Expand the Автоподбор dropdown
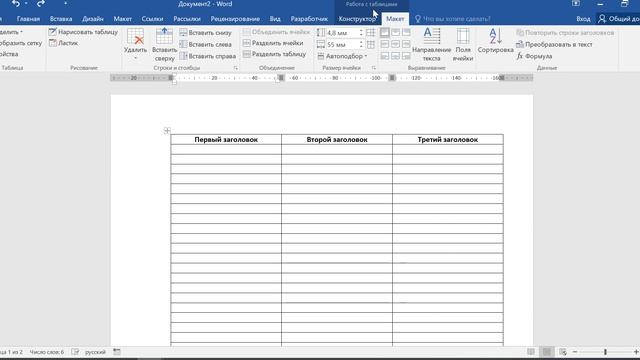The width and height of the screenshot is (640, 360). tap(342, 56)
